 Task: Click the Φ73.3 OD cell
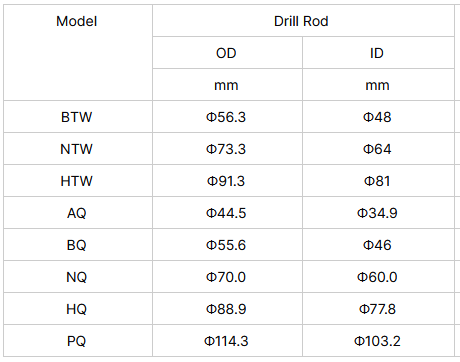pyautogui.click(x=226, y=149)
